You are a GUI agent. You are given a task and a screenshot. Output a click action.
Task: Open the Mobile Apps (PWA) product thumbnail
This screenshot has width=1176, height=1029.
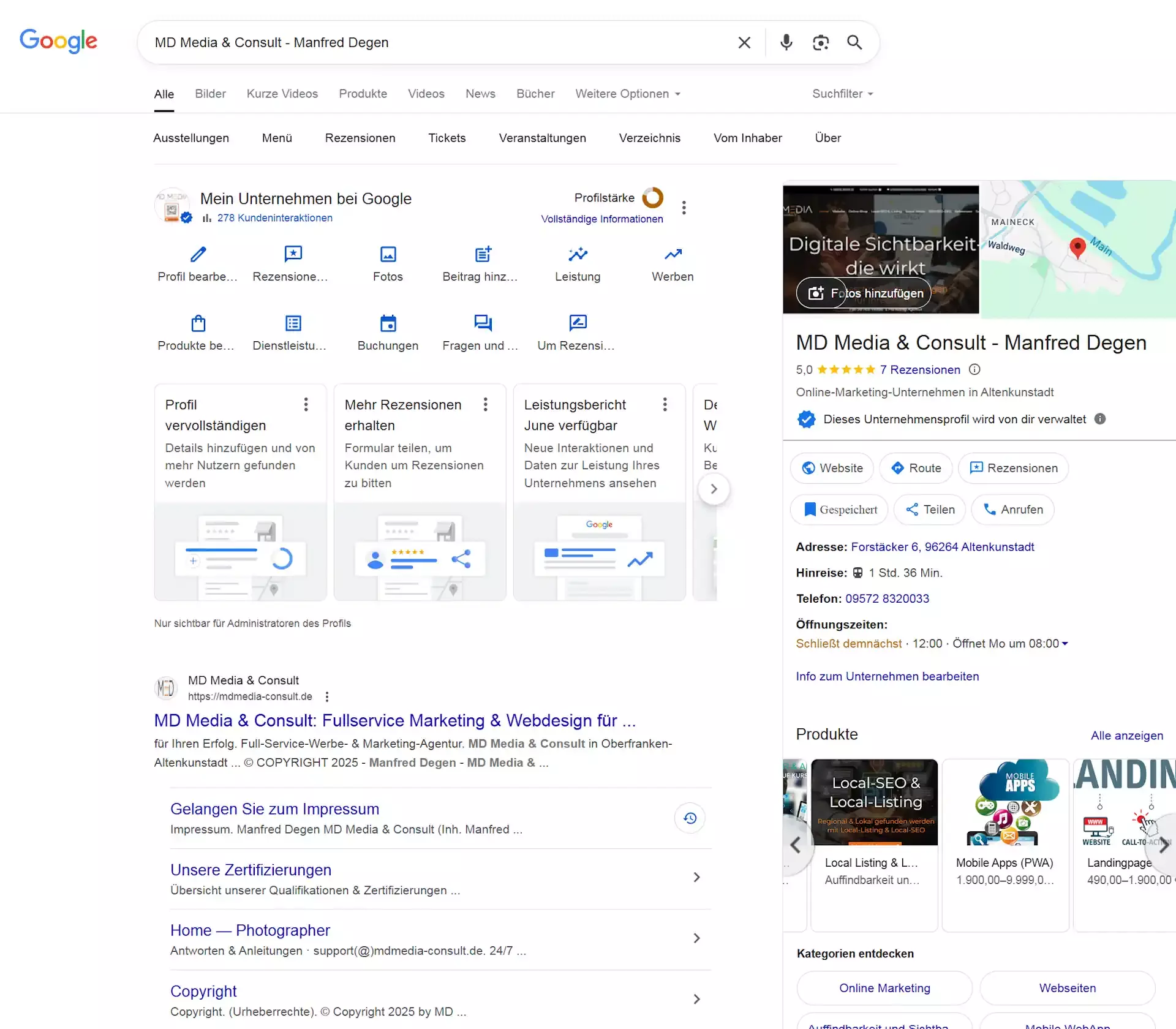click(x=1005, y=802)
